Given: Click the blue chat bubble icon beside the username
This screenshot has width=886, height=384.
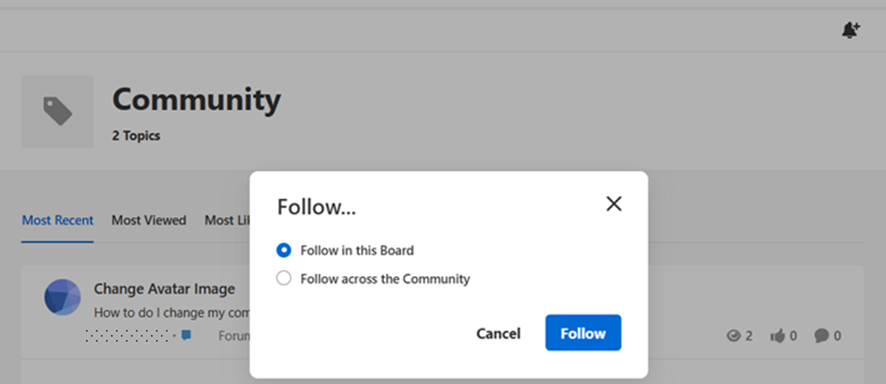Looking at the screenshot, I should click(x=186, y=335).
